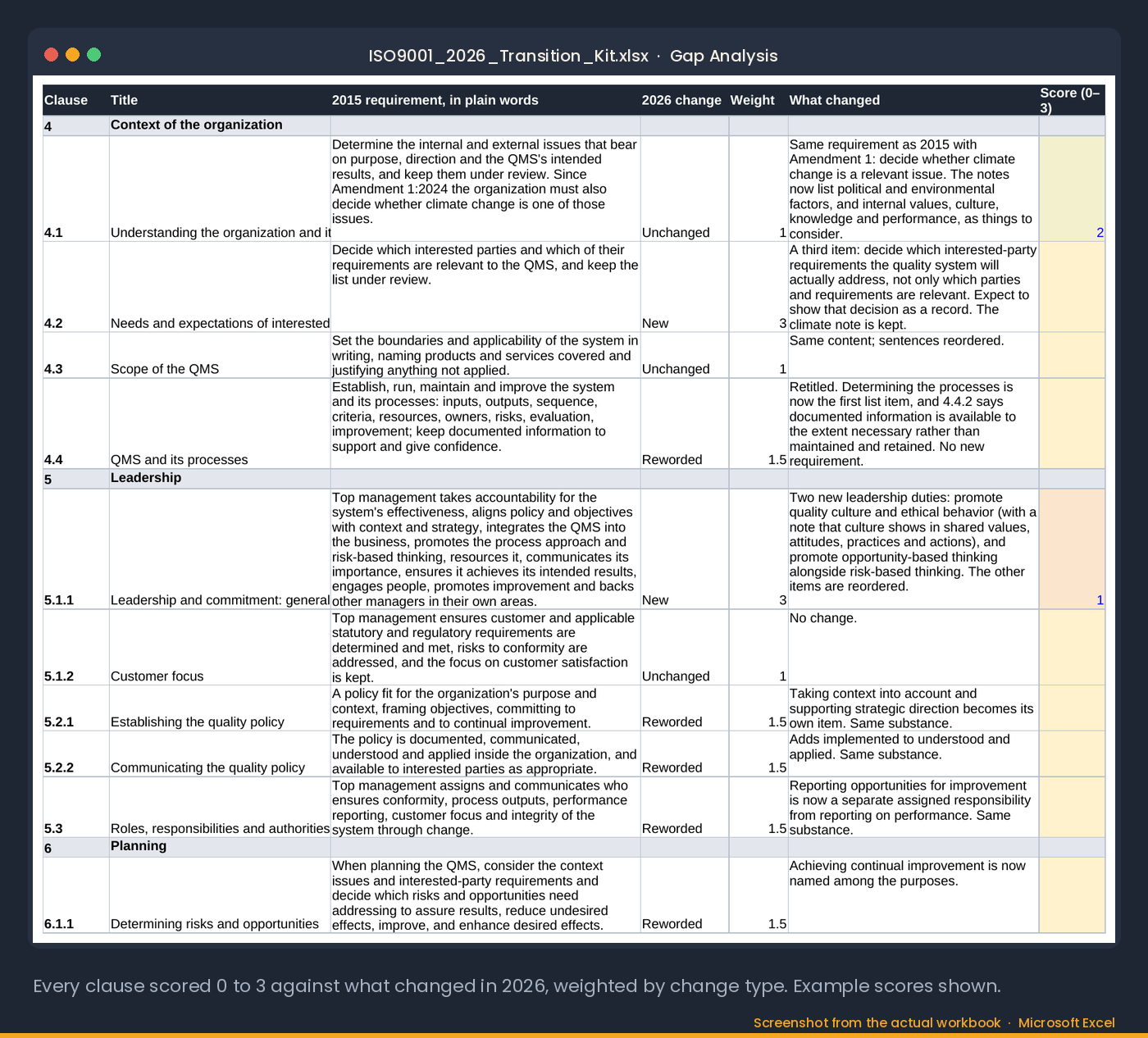Select the "Leadership" section heading cell
Image resolution: width=1148 pixels, height=1038 pixels.
coord(220,479)
